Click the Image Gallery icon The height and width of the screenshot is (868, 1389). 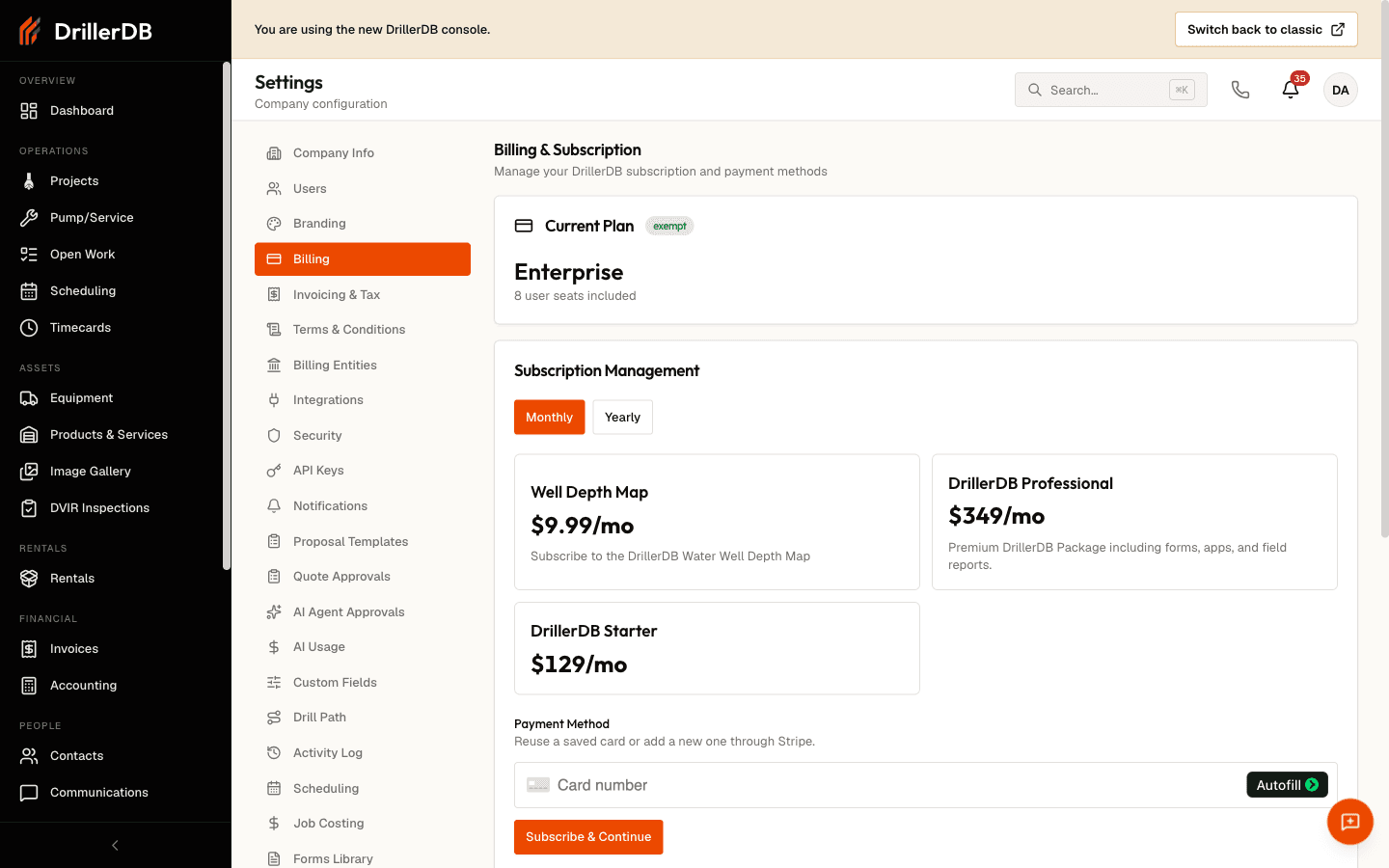[29, 472]
